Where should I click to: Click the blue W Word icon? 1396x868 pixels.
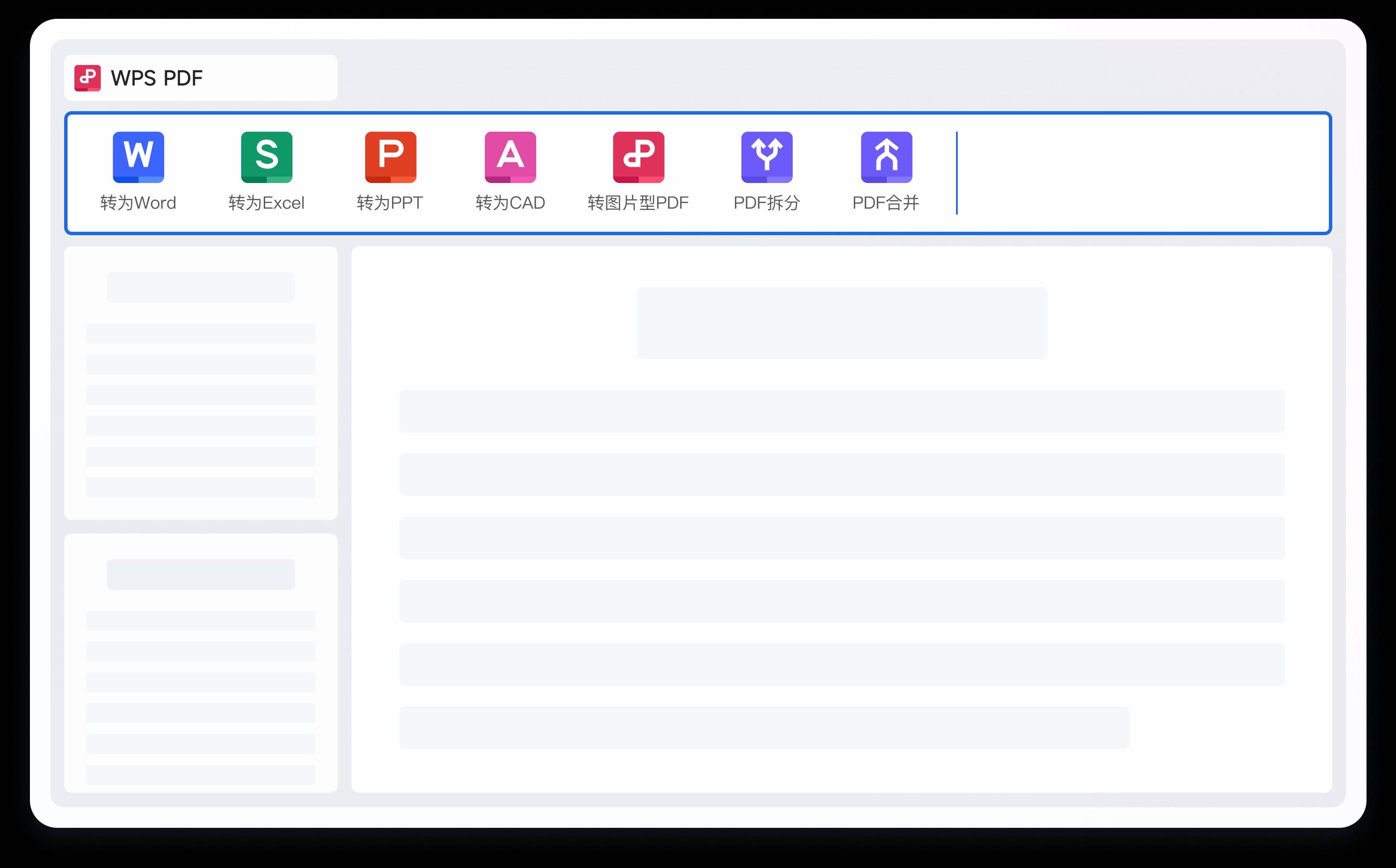(139, 157)
